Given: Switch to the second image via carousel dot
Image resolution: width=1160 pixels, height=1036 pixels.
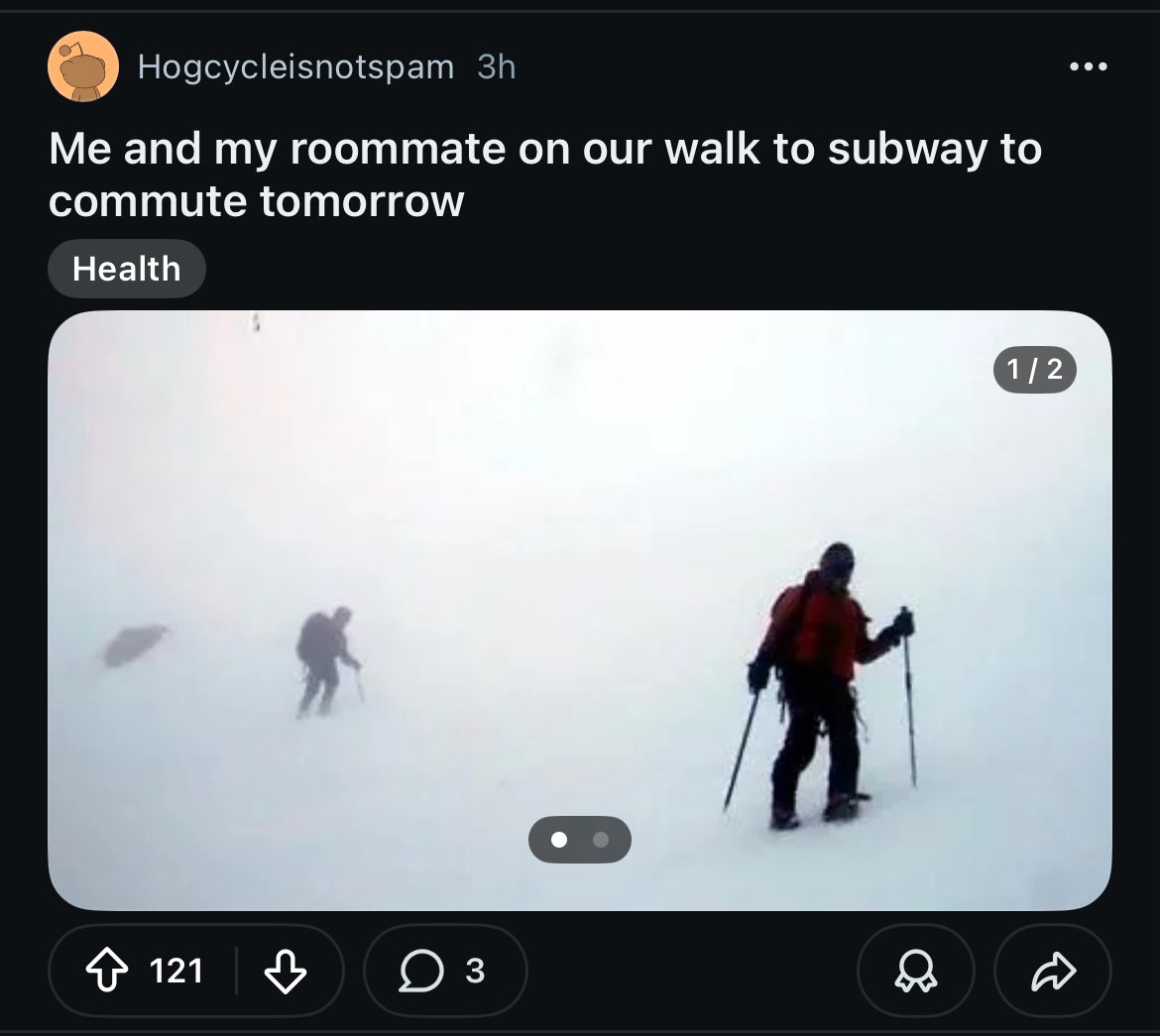Looking at the screenshot, I should pos(599,840).
